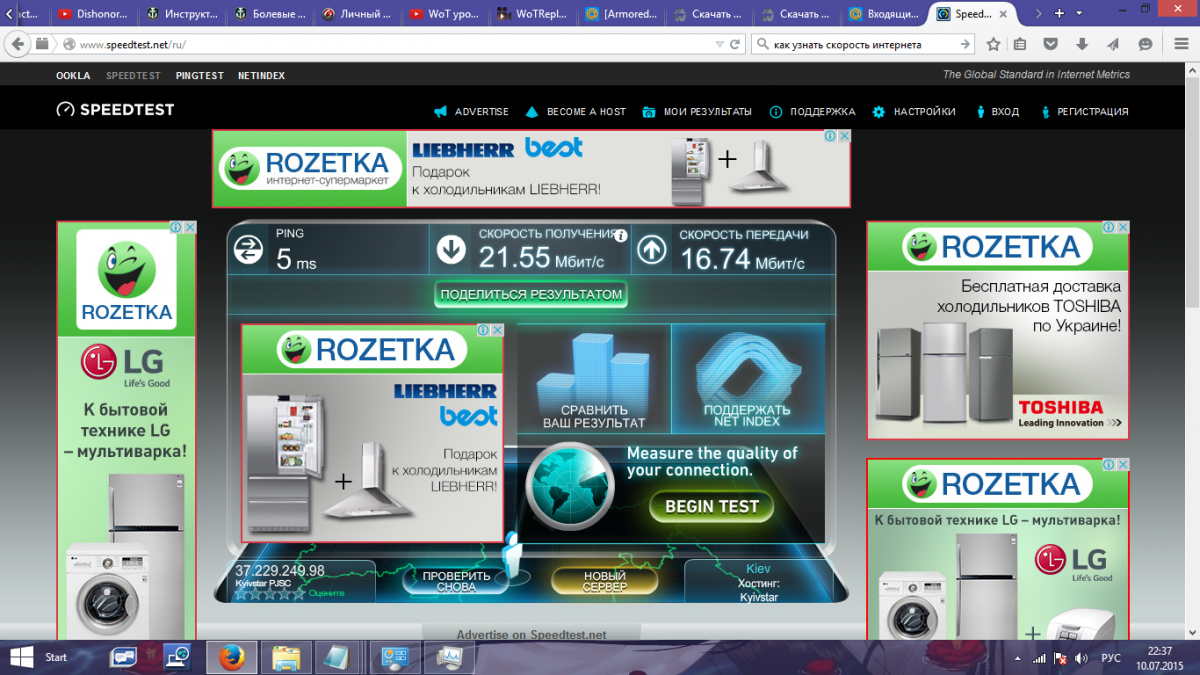This screenshot has height=675, width=1200.
Task: Click the paper-plane share icon in toolbar
Action: (x=1113, y=45)
